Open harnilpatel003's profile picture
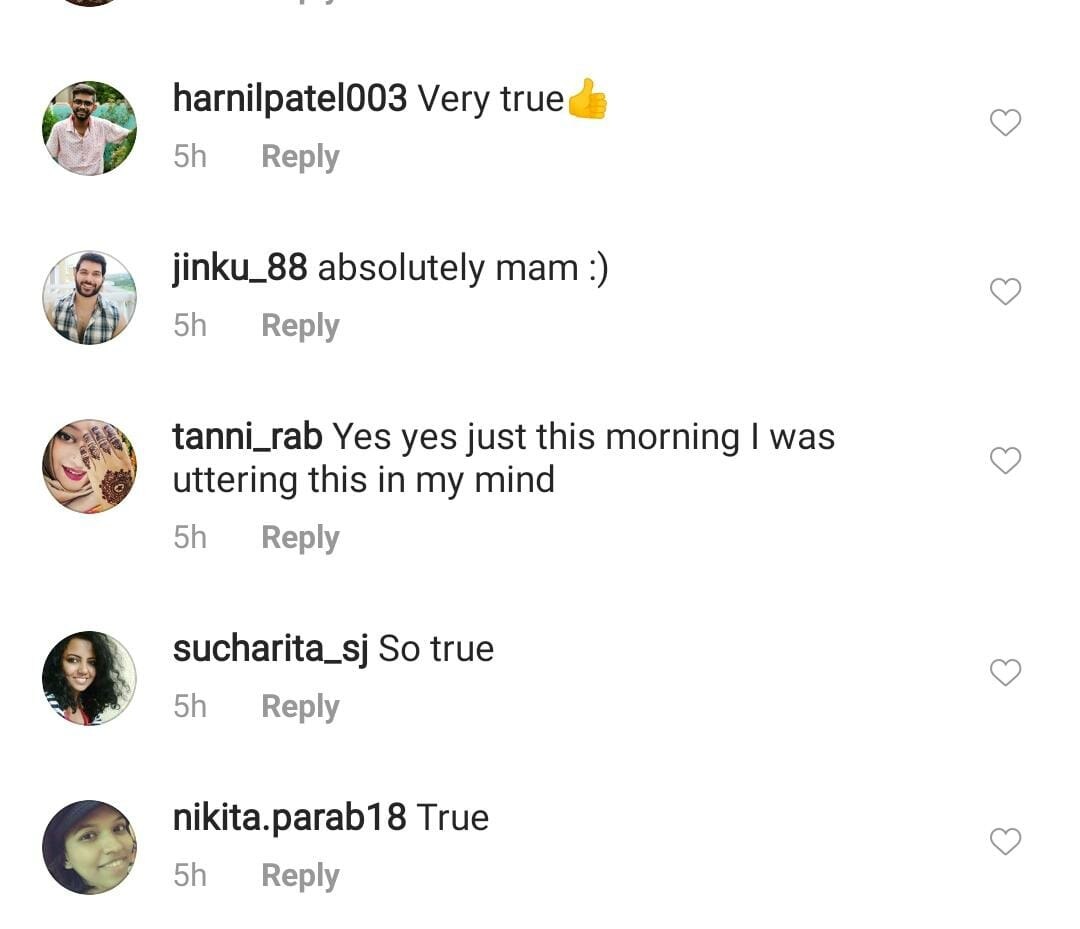This screenshot has height=929, width=1080. click(x=89, y=129)
